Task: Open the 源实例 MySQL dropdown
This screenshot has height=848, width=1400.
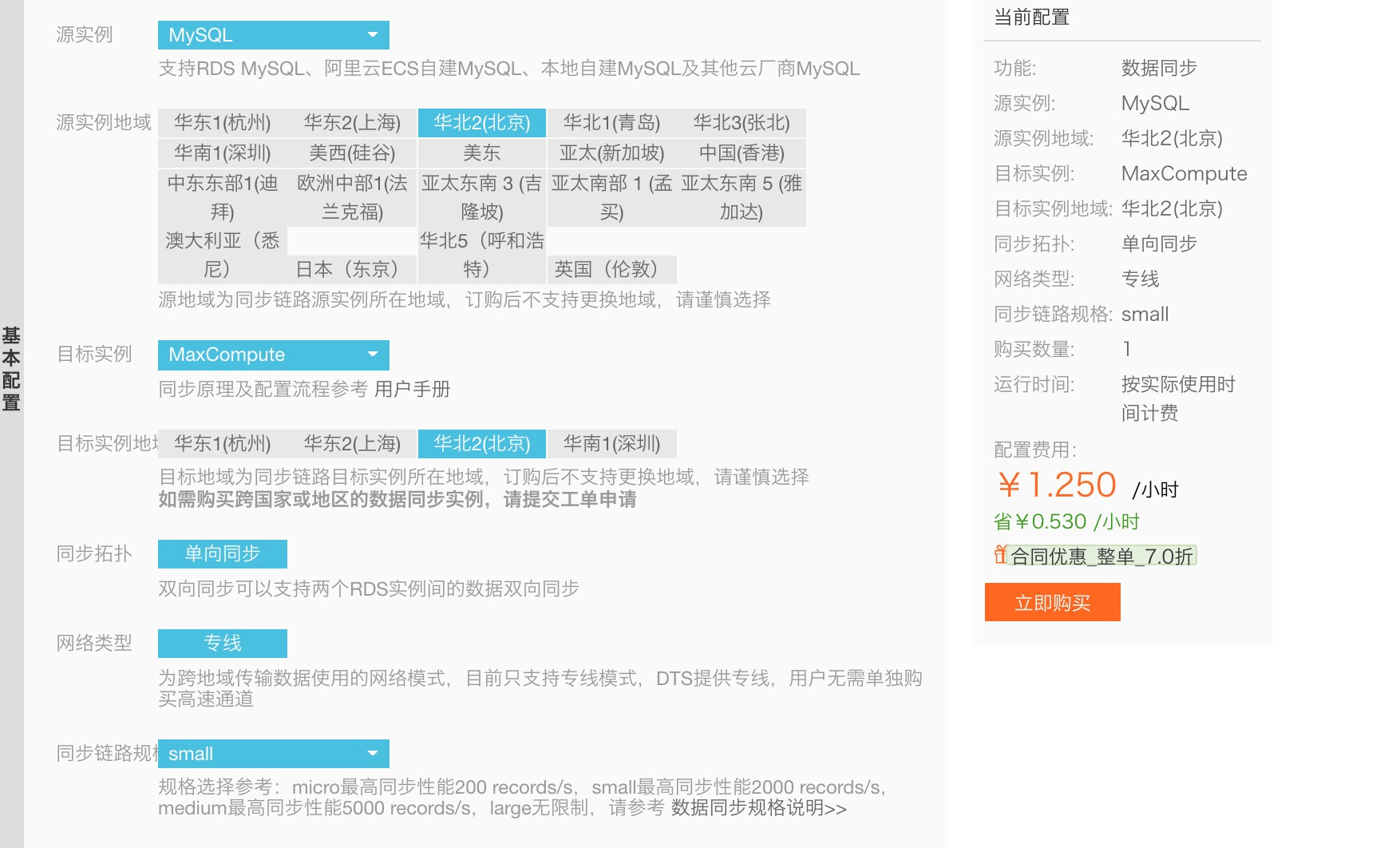Action: [273, 35]
